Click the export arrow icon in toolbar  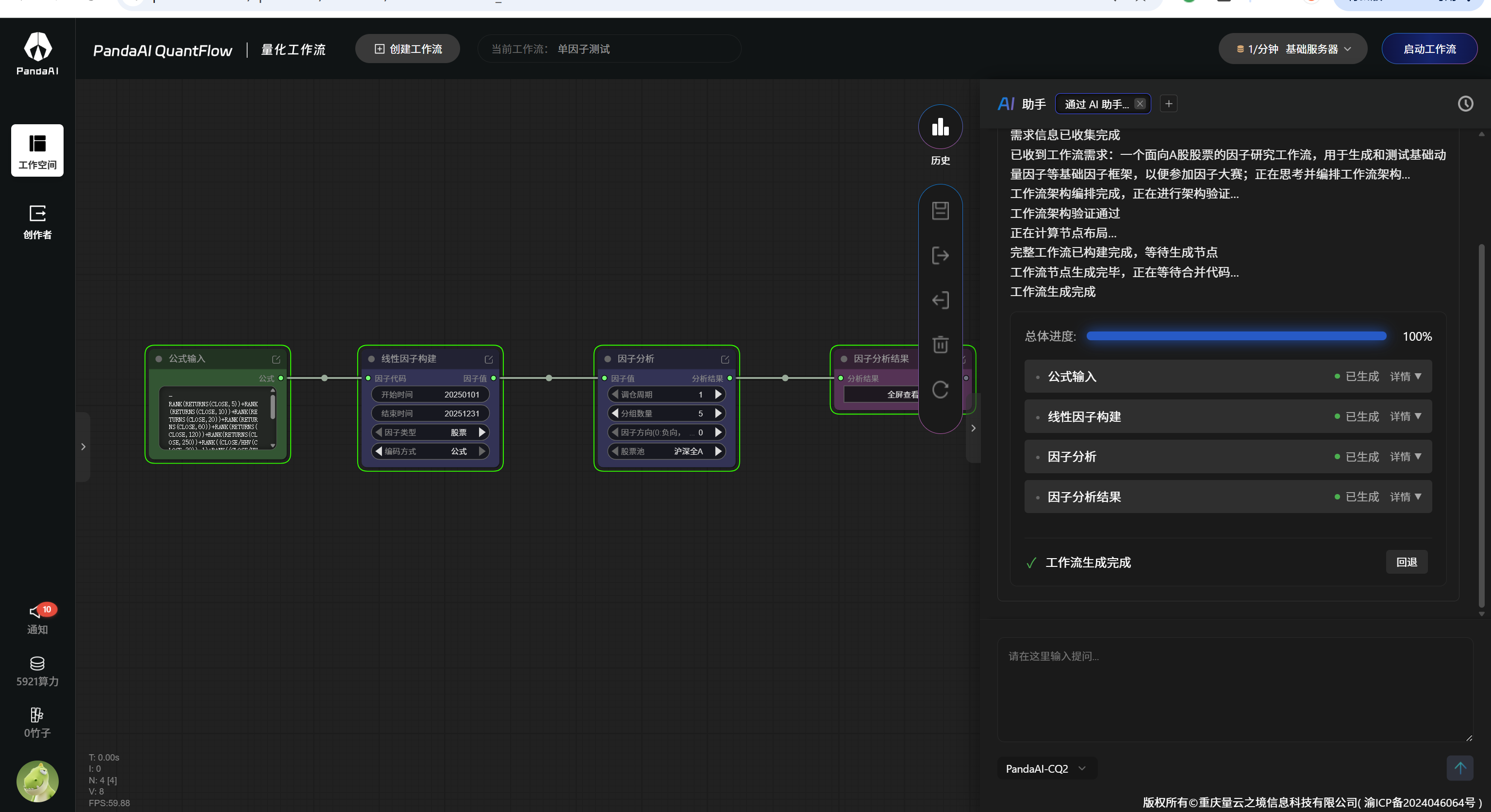pyautogui.click(x=940, y=255)
